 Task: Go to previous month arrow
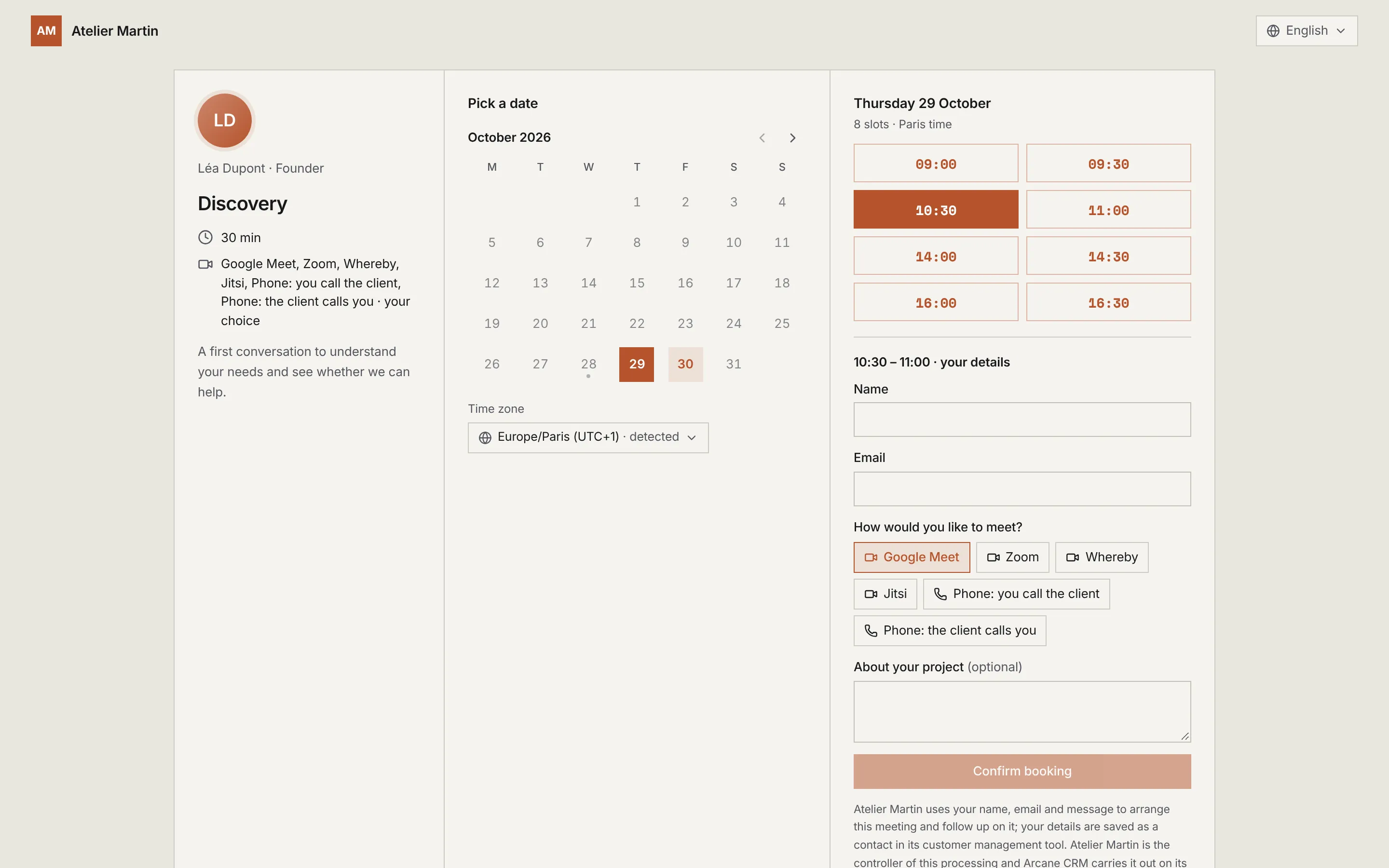pos(762,138)
